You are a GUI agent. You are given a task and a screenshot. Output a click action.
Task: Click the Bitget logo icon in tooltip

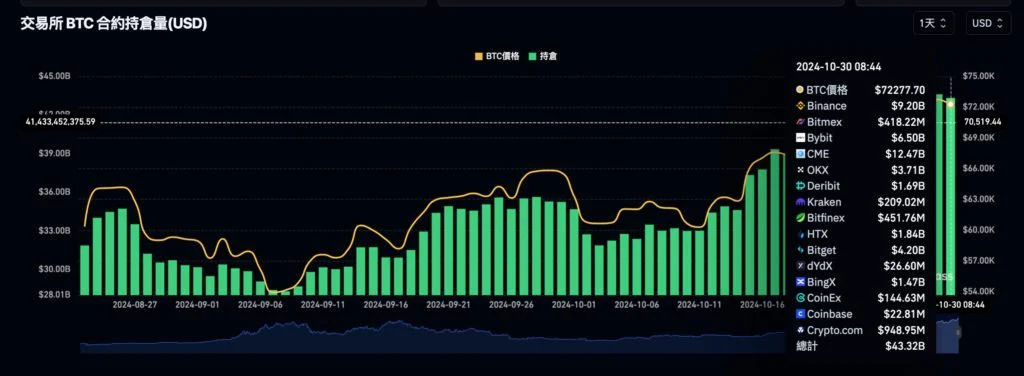[800, 250]
